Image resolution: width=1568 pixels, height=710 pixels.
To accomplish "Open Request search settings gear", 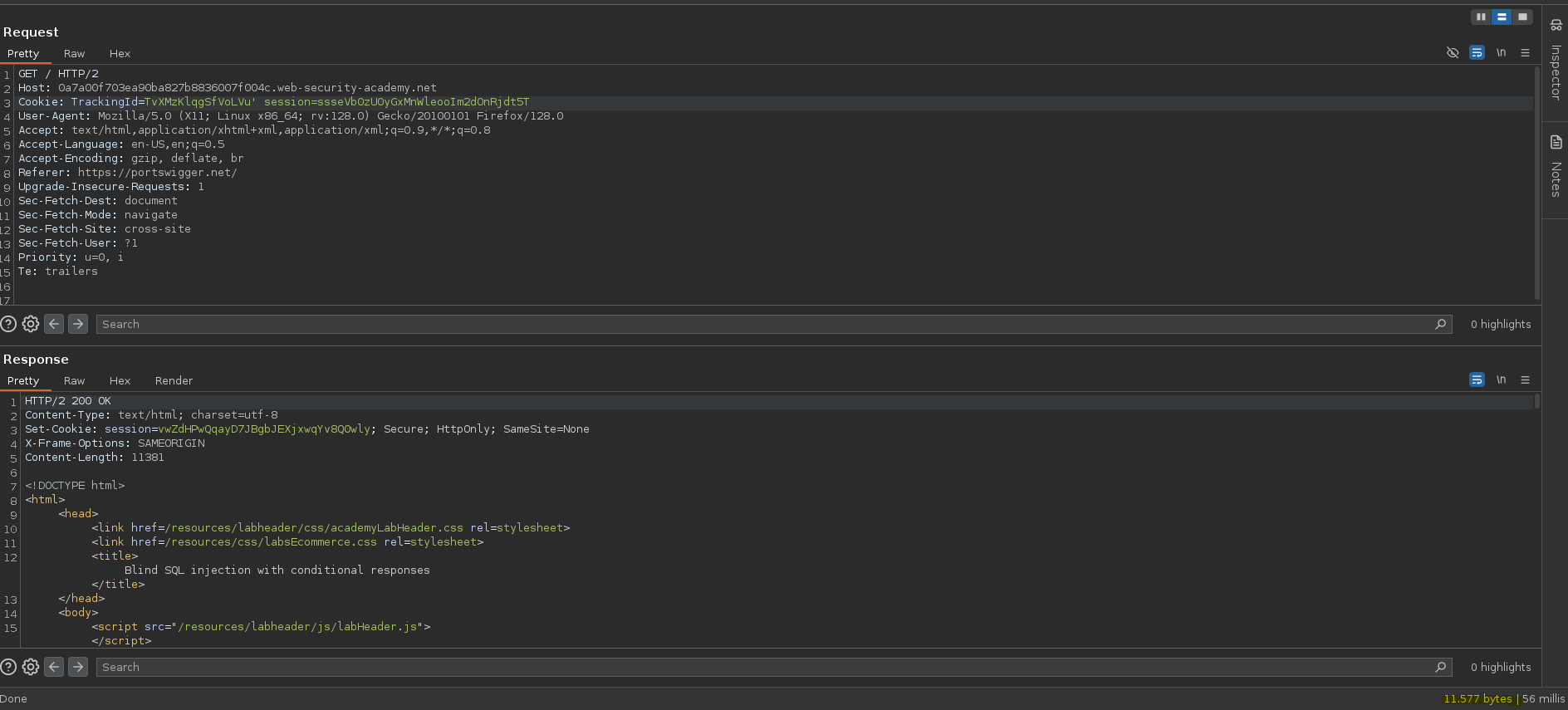I will [31, 324].
